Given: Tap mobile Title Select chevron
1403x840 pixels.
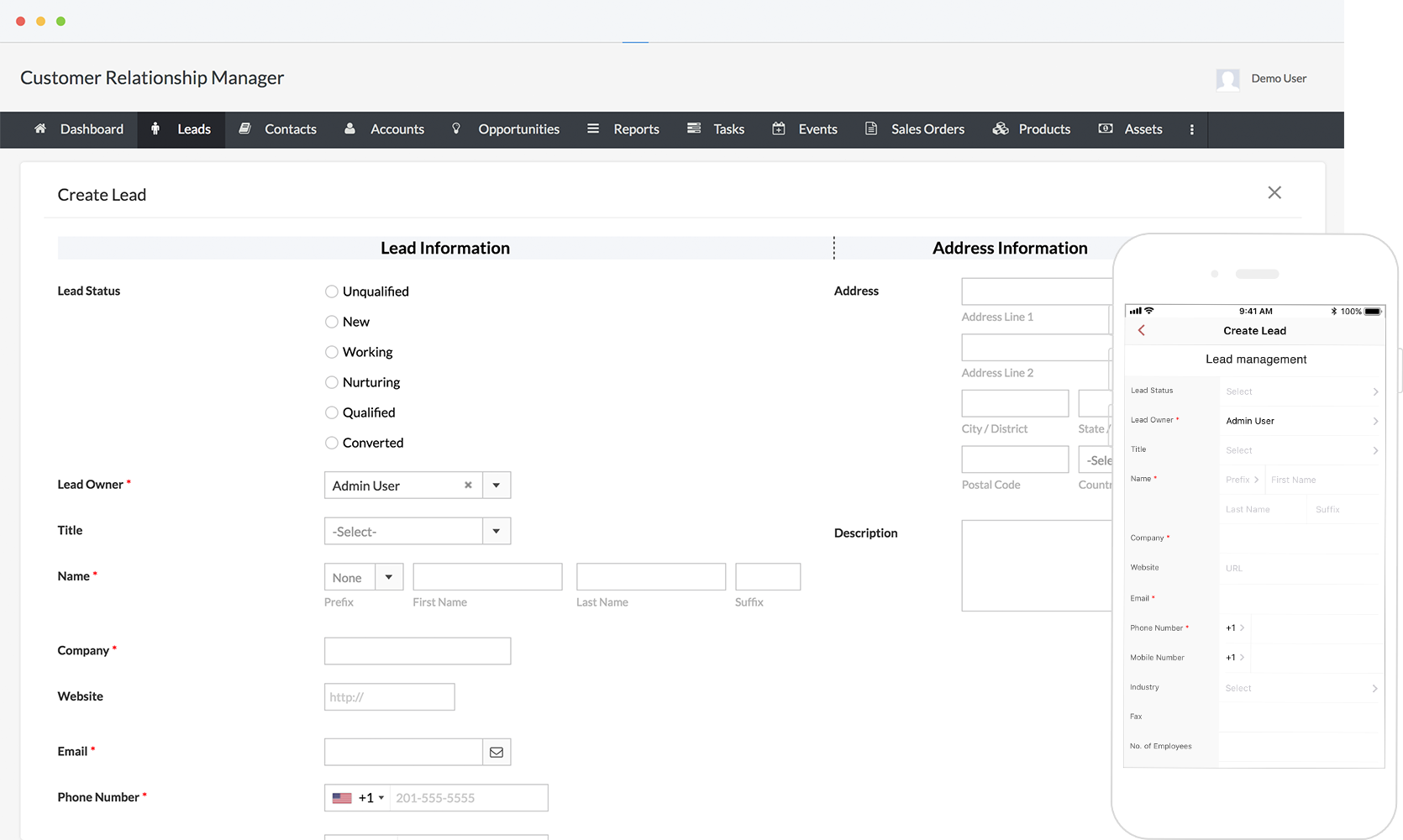Looking at the screenshot, I should (x=1375, y=450).
